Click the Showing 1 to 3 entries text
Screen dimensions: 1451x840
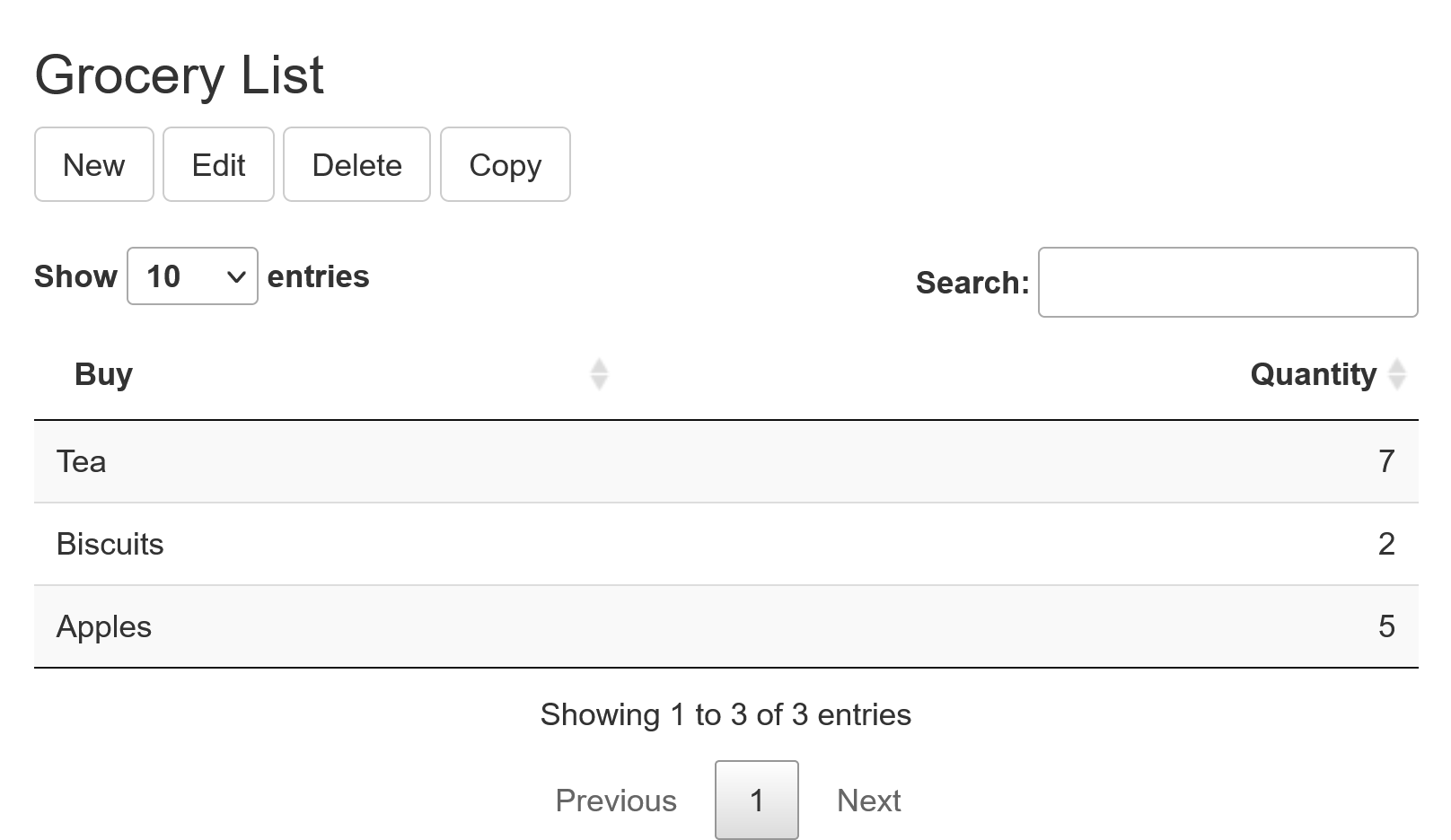[725, 714]
